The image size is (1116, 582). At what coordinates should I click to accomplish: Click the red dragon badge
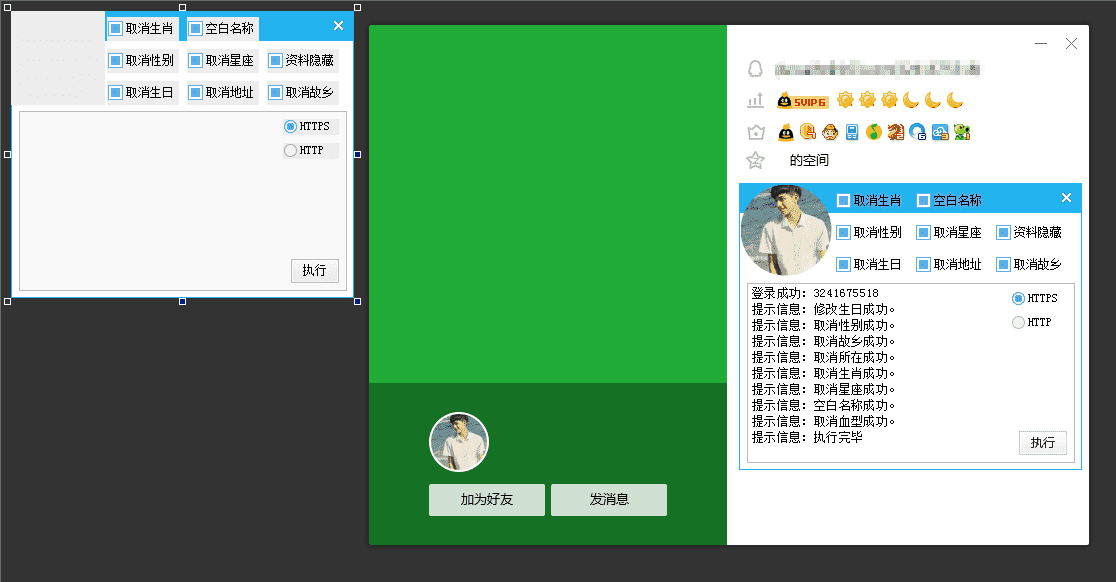tap(896, 132)
